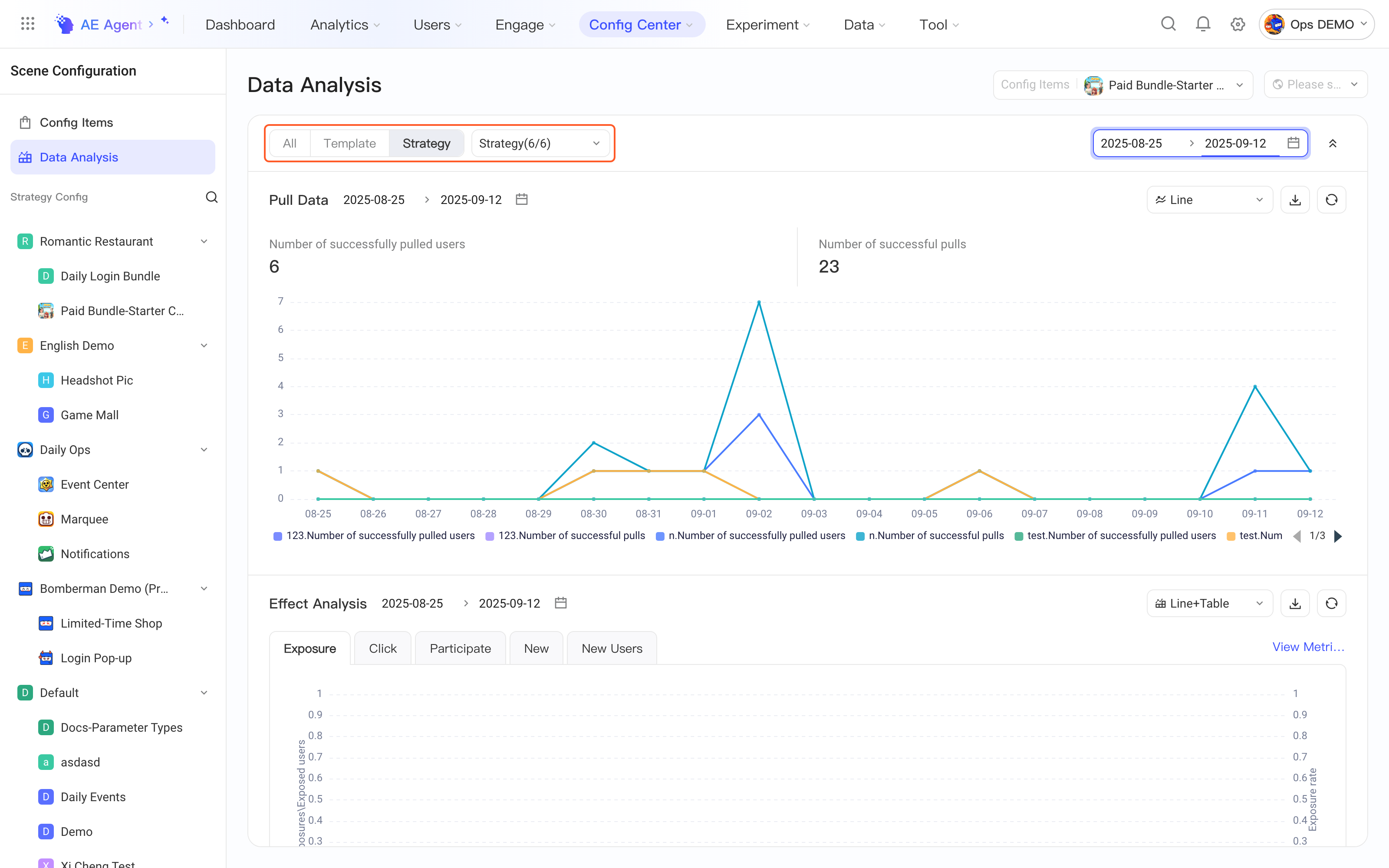Image resolution: width=1389 pixels, height=868 pixels.
Task: Select the All filter segment
Action: (x=290, y=143)
